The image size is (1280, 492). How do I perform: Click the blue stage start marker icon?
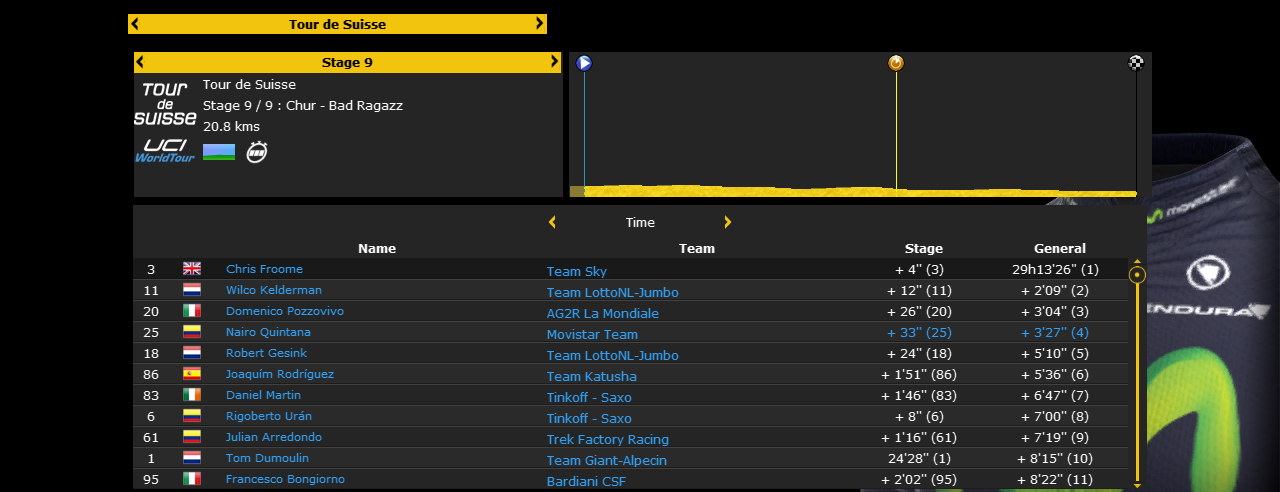pos(584,63)
